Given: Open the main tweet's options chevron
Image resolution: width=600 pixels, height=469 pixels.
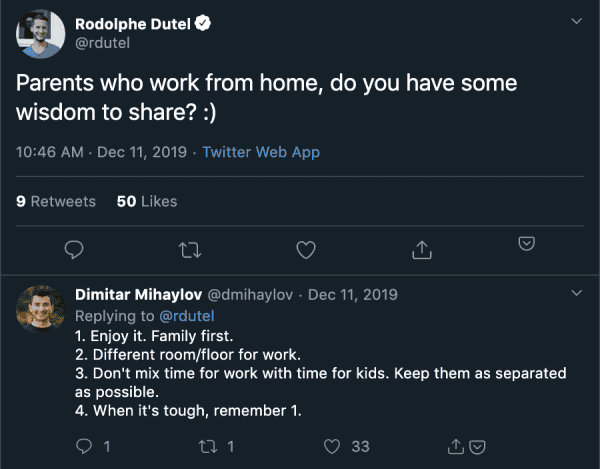Looking at the screenshot, I should (575, 21).
